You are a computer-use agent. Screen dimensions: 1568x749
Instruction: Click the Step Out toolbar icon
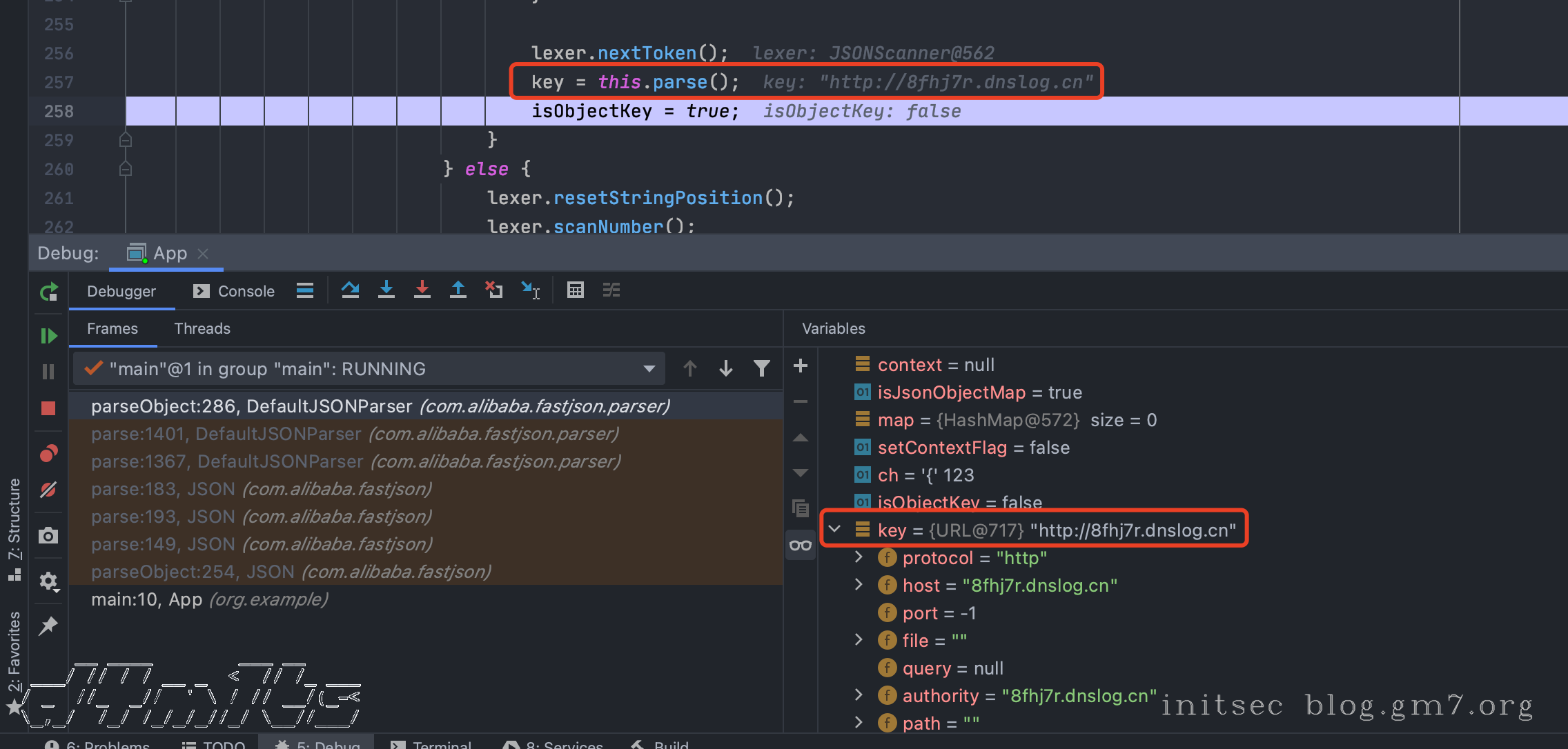(x=458, y=290)
